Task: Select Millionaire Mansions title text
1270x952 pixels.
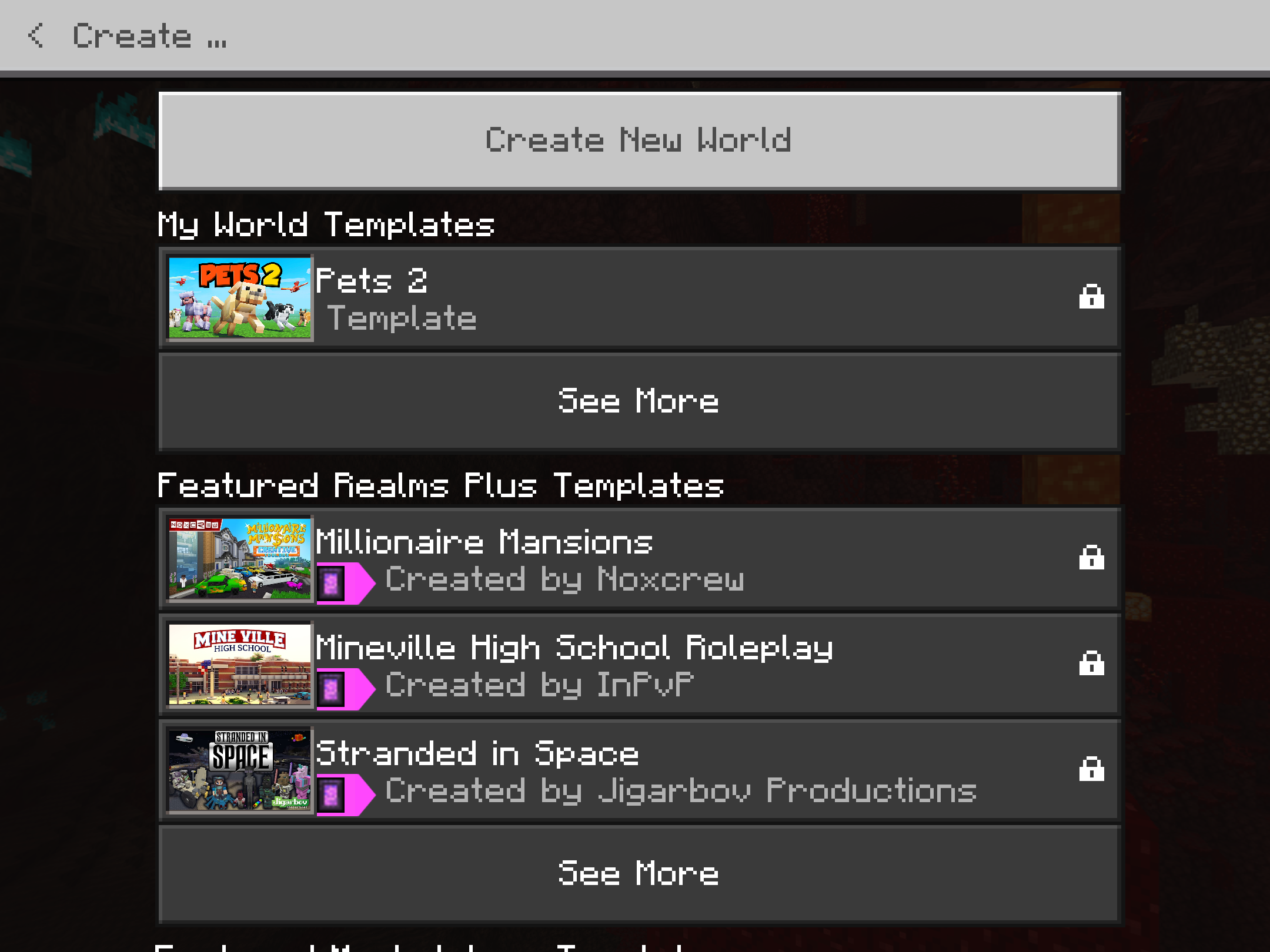Action: pyautogui.click(x=484, y=541)
